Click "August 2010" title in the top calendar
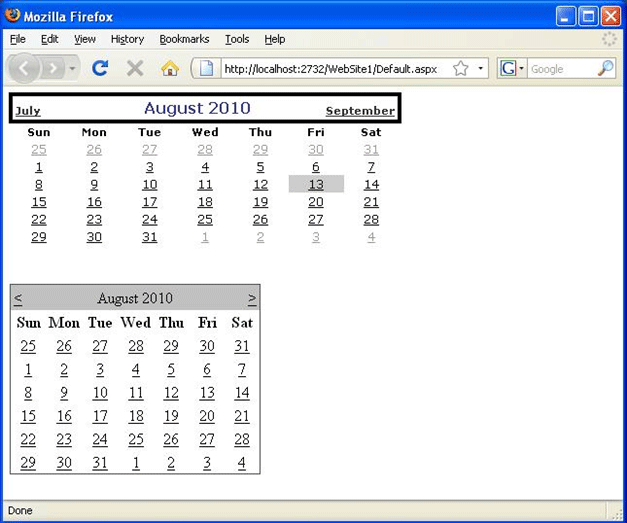627x523 pixels. [x=198, y=108]
